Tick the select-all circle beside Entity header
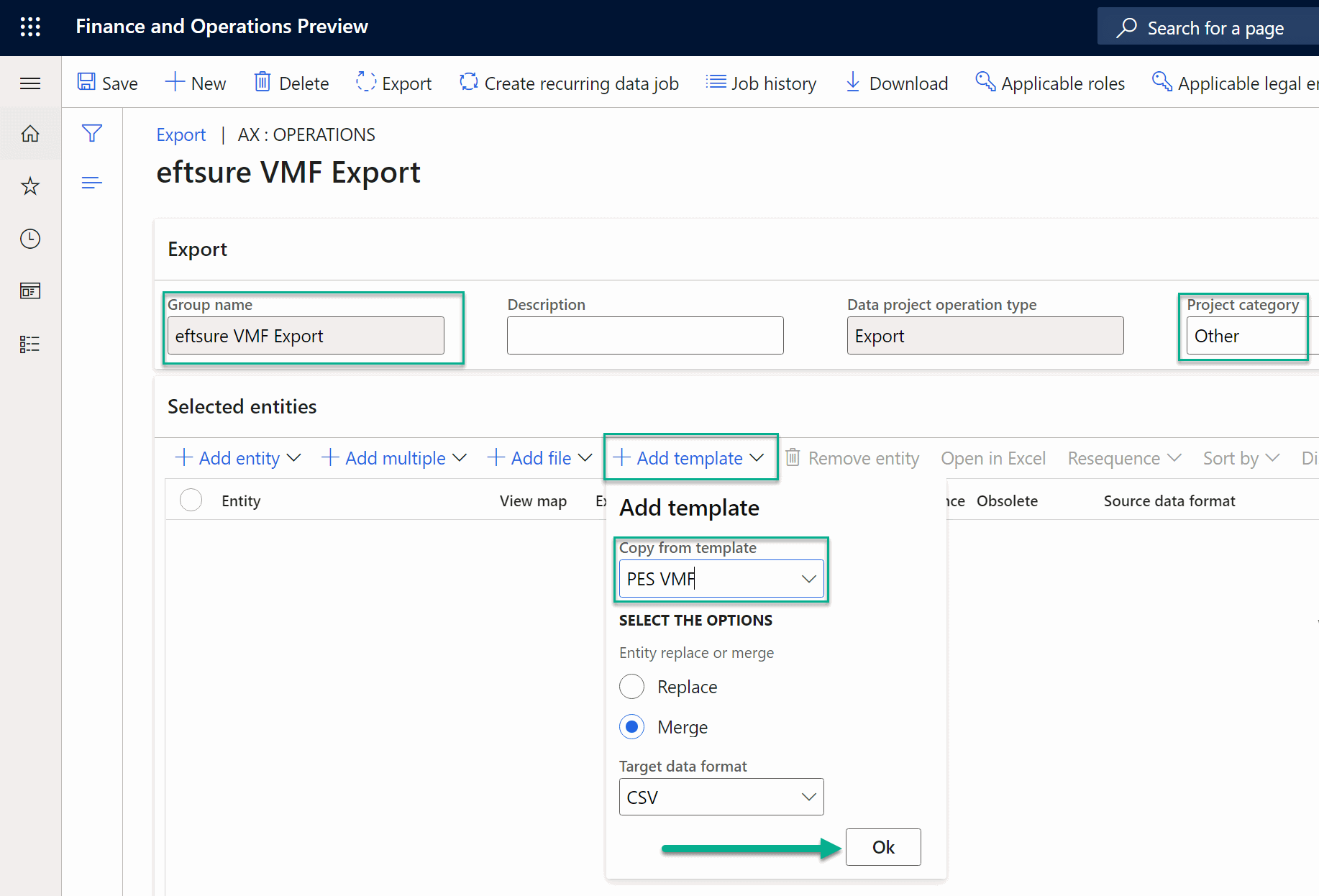The image size is (1319, 896). pyautogui.click(x=191, y=500)
